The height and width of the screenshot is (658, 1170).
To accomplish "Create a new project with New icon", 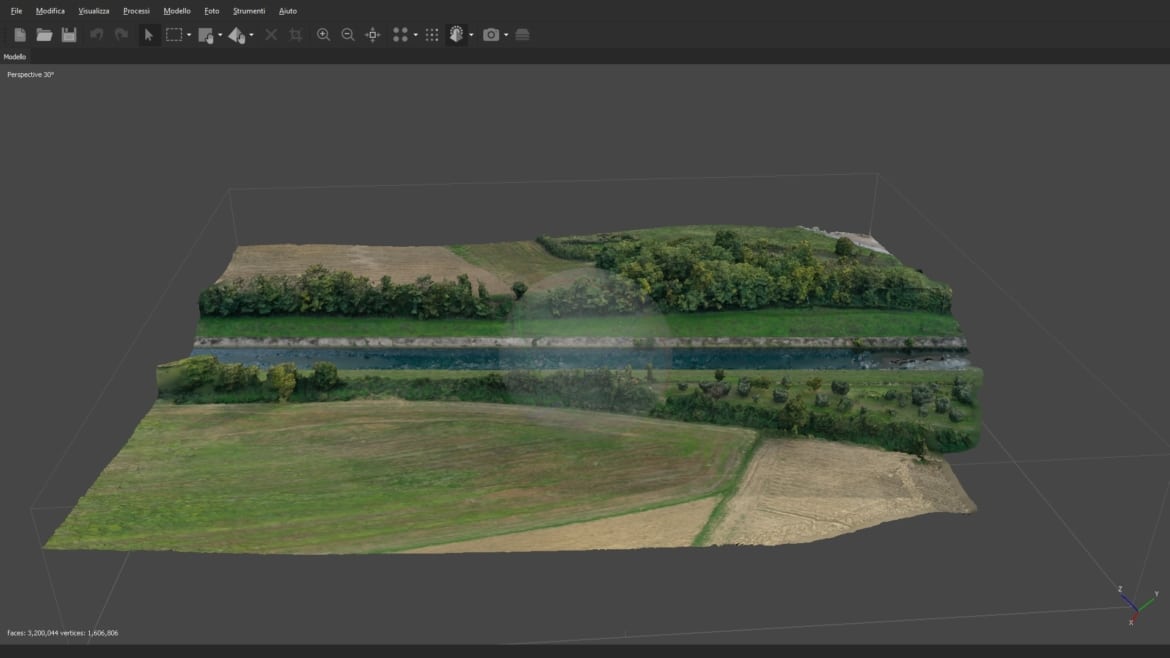I will point(20,34).
